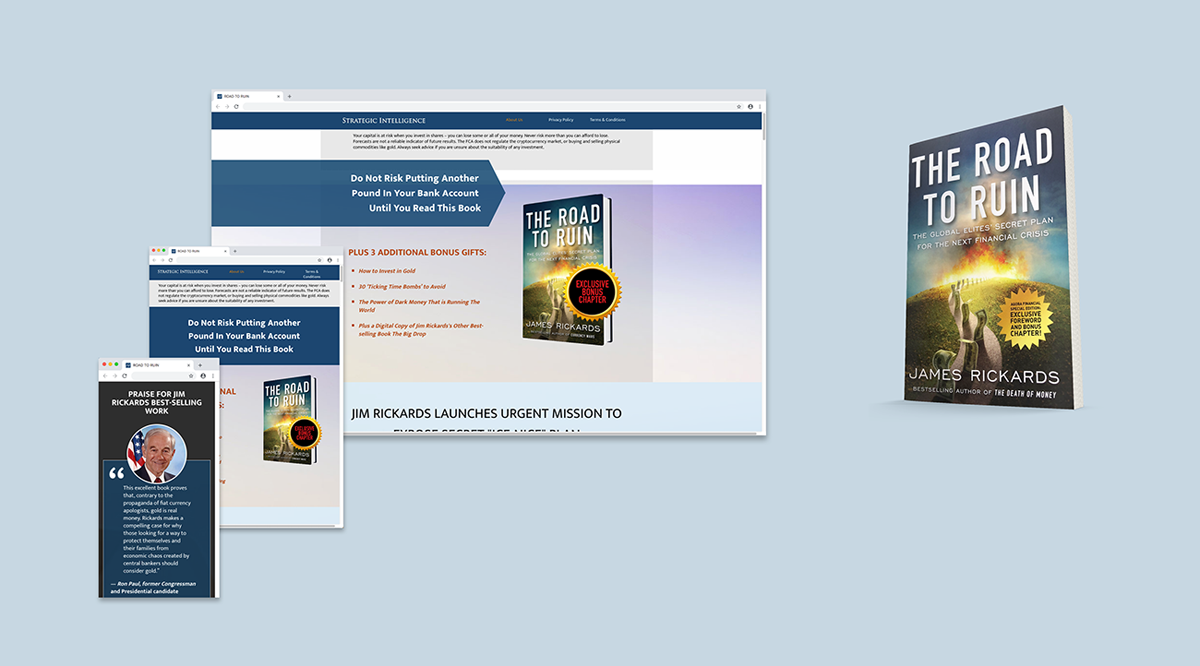The width and height of the screenshot is (1200, 666).
Task: Click the bookmark star in the medium-sized window
Action: pos(319,260)
